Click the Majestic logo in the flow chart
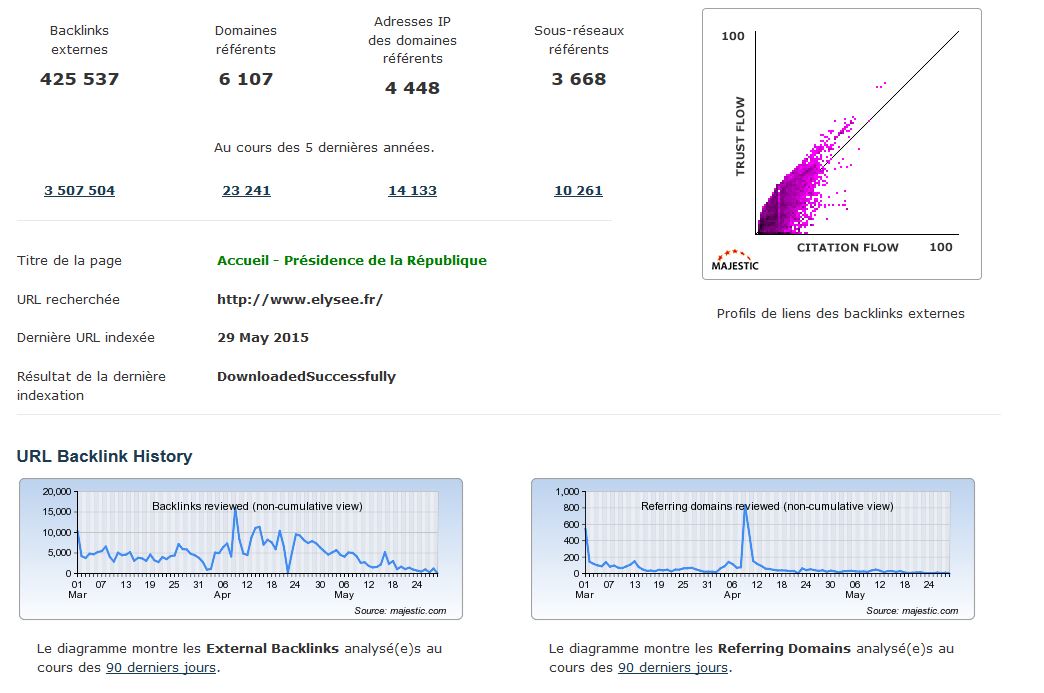This screenshot has height=693, width=1044. coord(734,260)
